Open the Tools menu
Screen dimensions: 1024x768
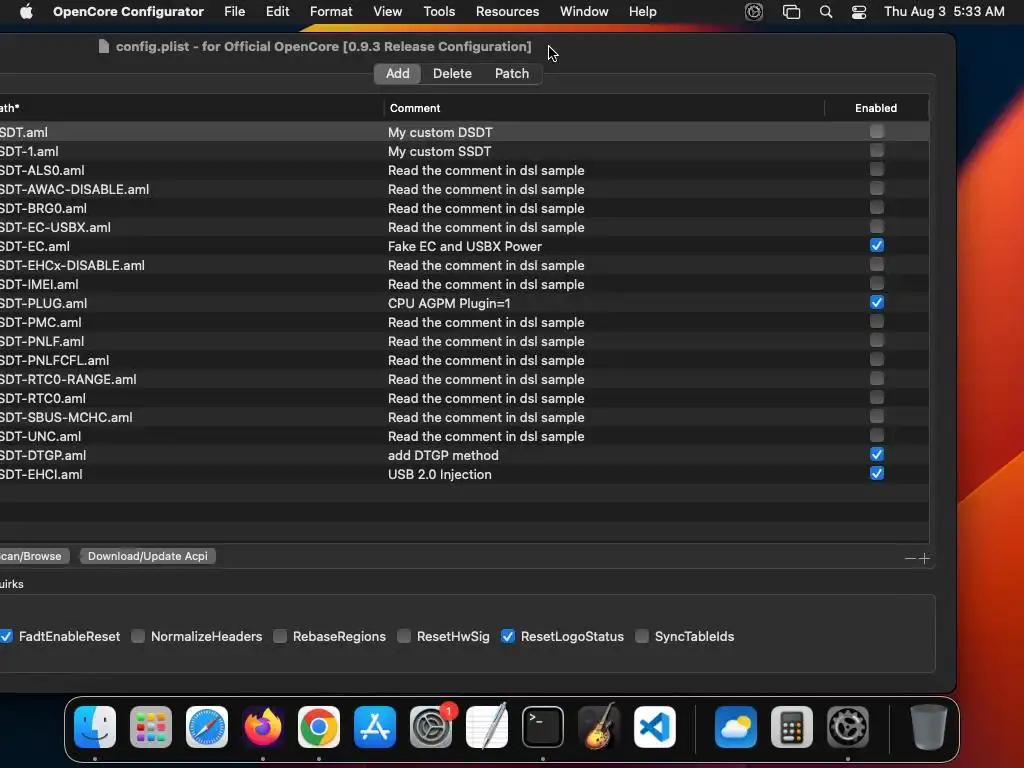point(439,12)
